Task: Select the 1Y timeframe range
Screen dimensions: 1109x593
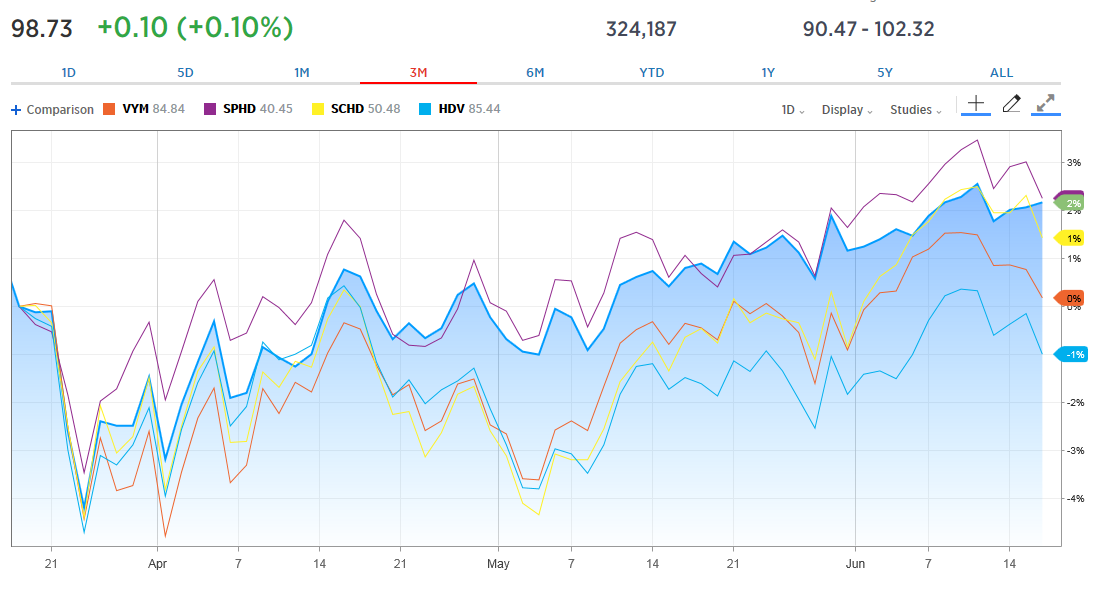Action: point(768,72)
